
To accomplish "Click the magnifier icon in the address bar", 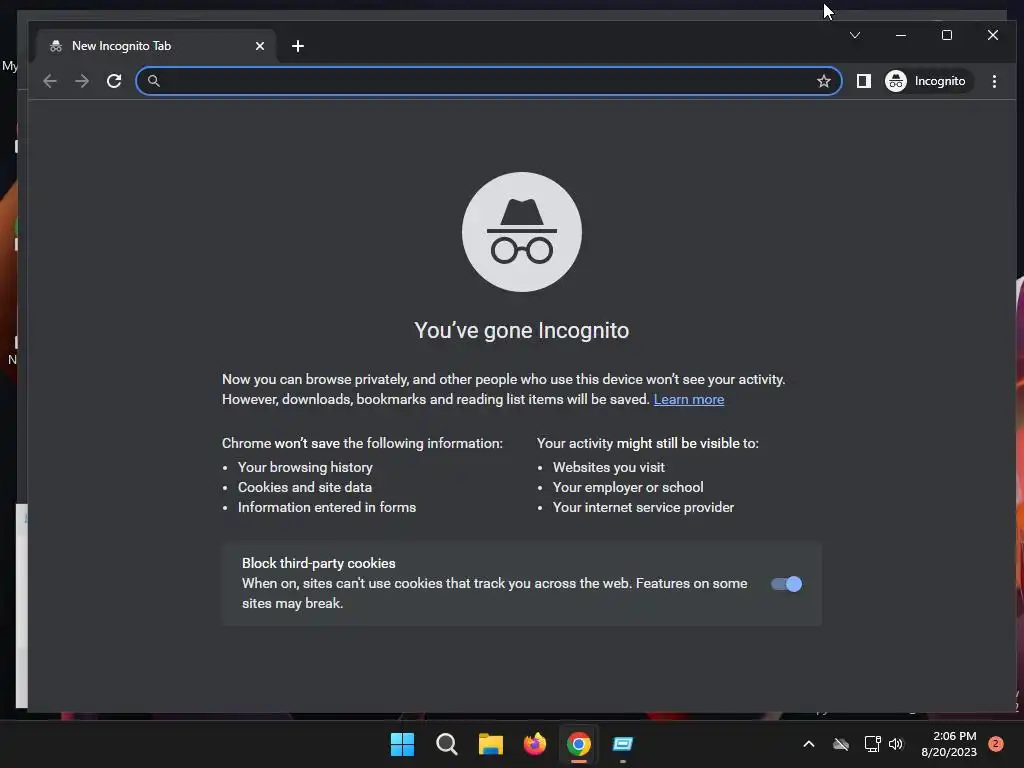I will tap(153, 81).
